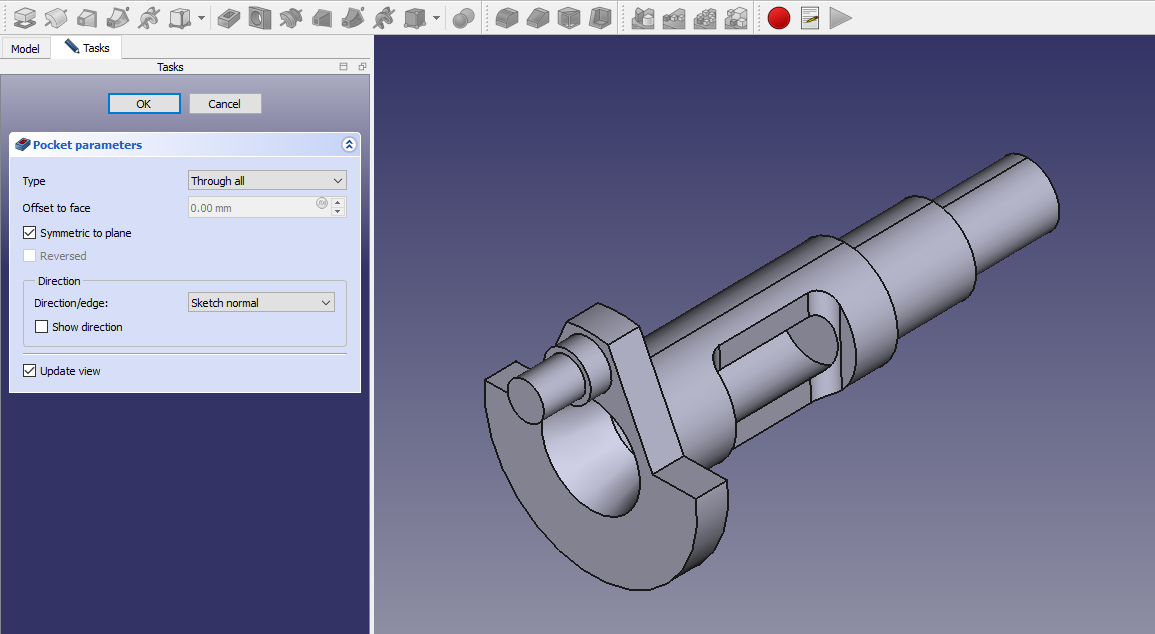
Task: Start macro recording with red circle
Action: (x=779, y=17)
